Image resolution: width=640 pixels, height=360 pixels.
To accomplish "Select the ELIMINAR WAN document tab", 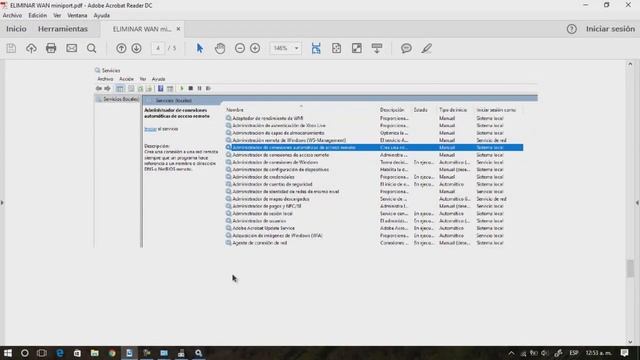I will [x=142, y=29].
